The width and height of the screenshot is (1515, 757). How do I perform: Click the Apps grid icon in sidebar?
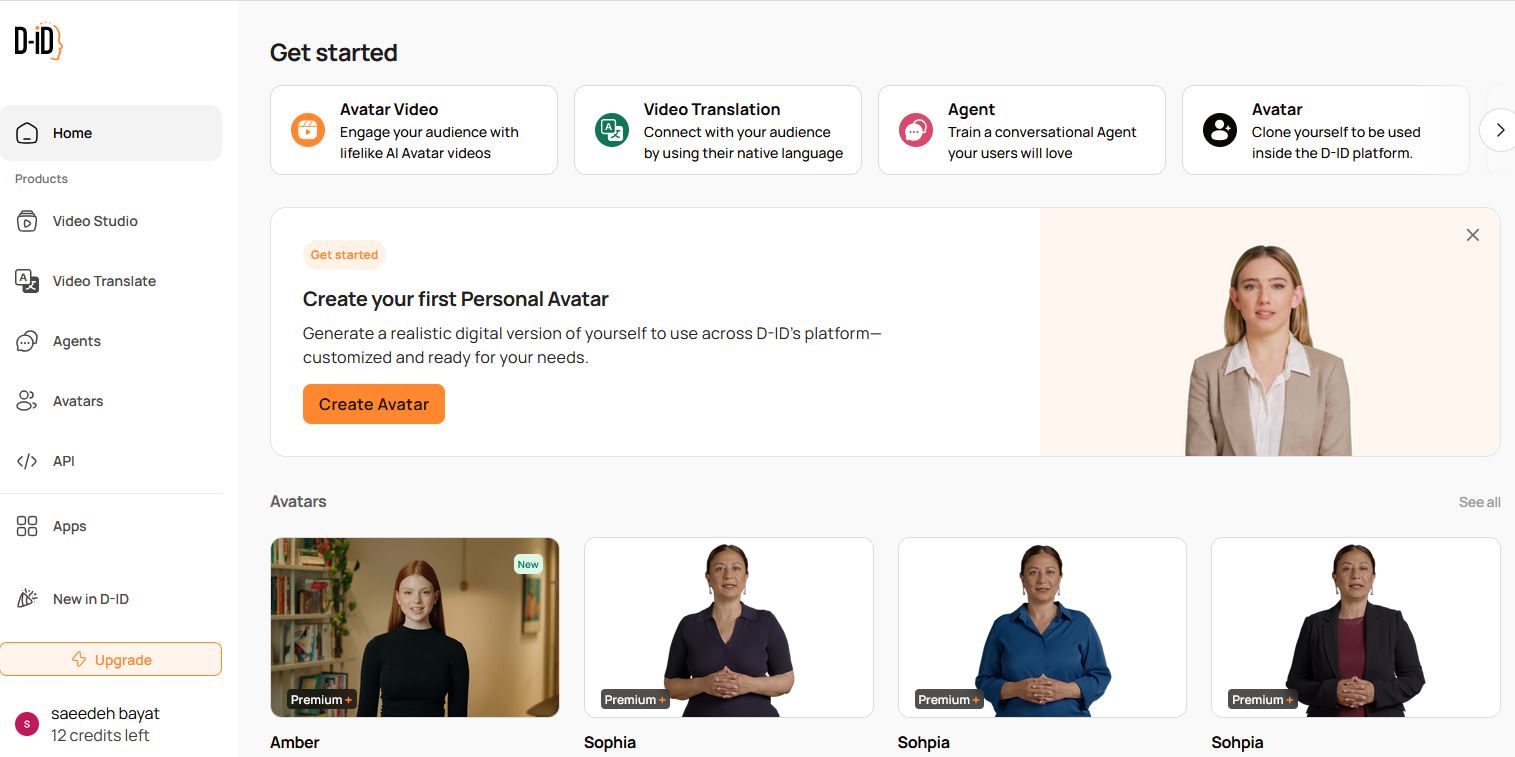(x=27, y=526)
